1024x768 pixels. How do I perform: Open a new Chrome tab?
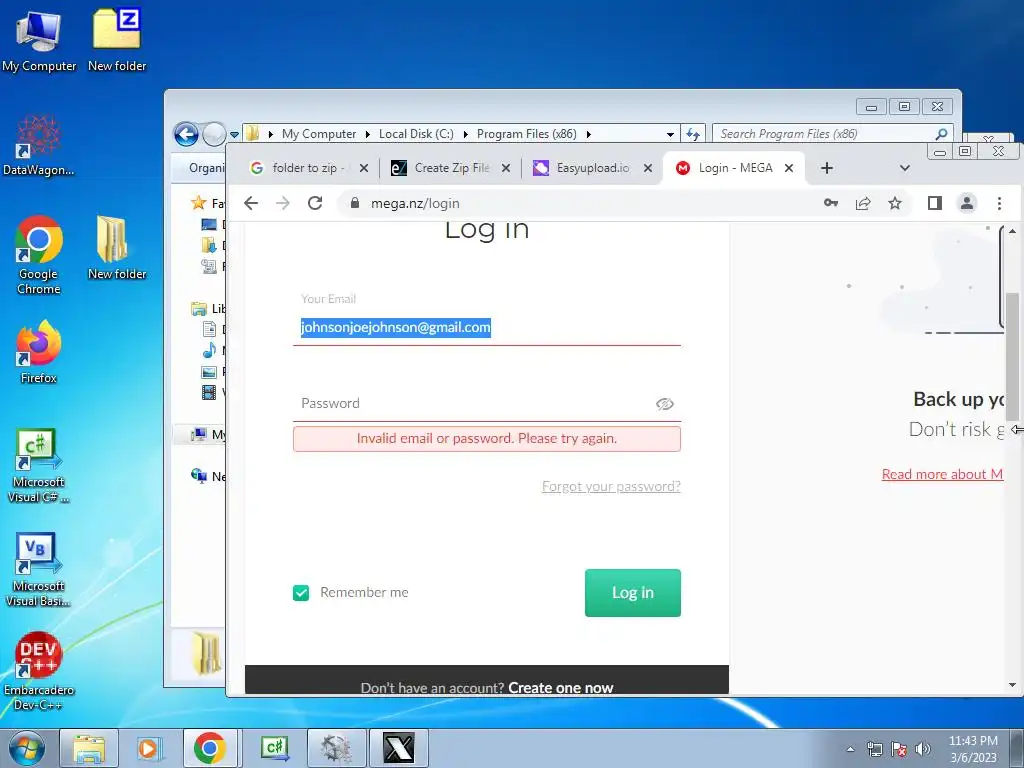coord(827,168)
